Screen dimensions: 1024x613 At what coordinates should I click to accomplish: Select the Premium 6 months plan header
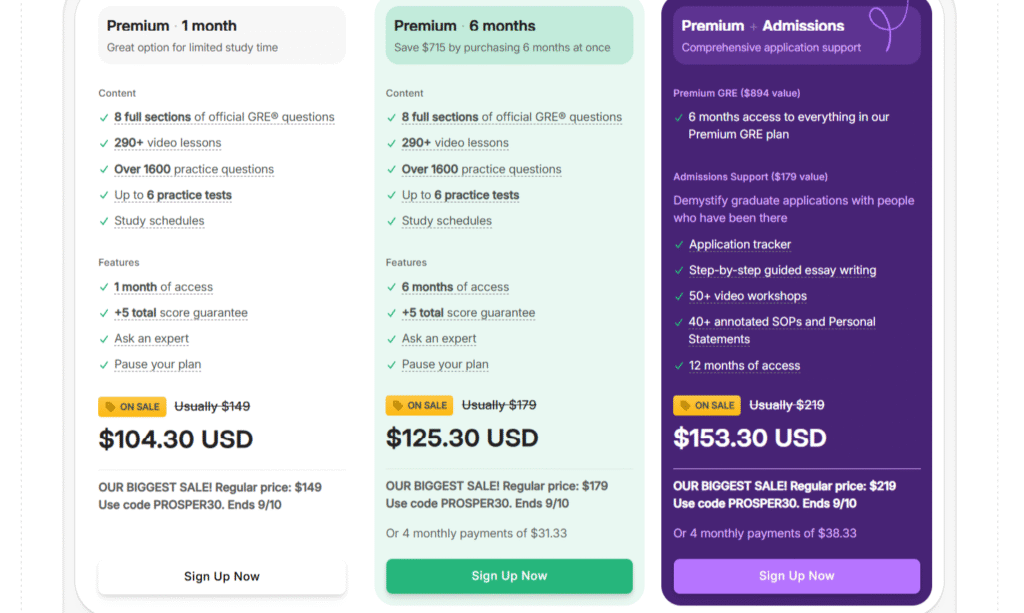[509, 35]
